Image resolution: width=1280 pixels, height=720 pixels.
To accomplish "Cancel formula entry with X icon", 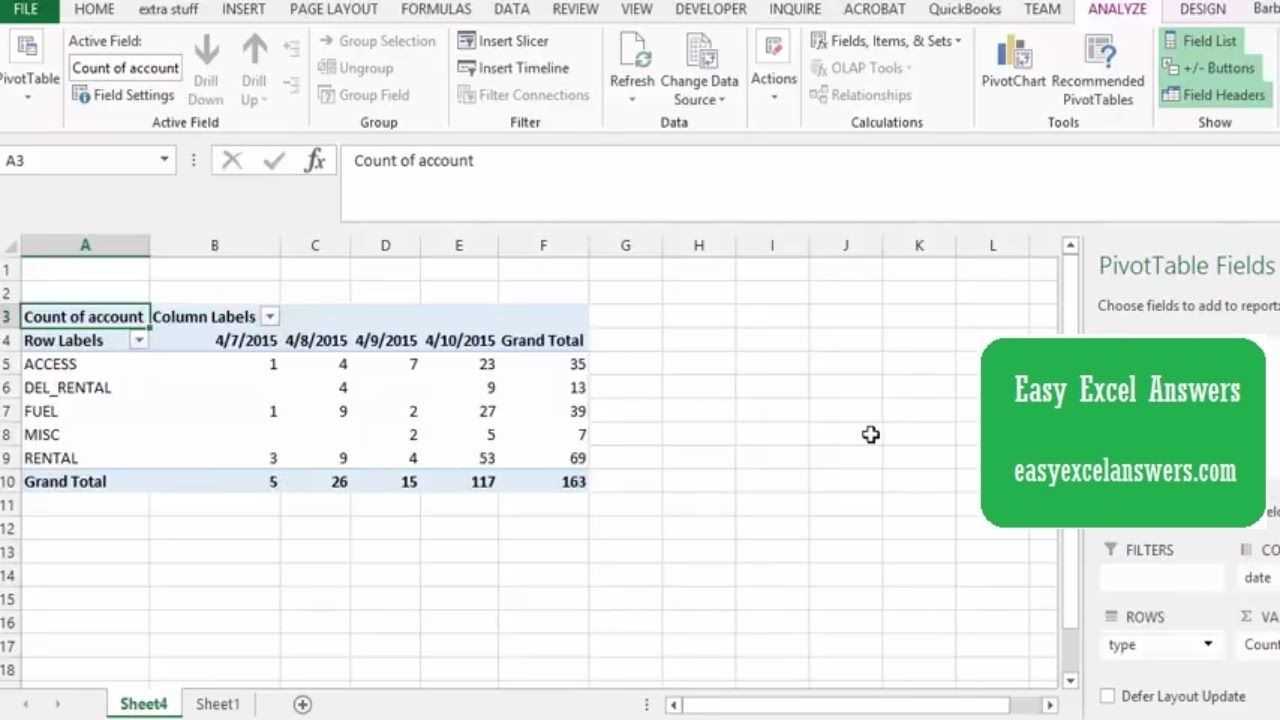I will [232, 160].
